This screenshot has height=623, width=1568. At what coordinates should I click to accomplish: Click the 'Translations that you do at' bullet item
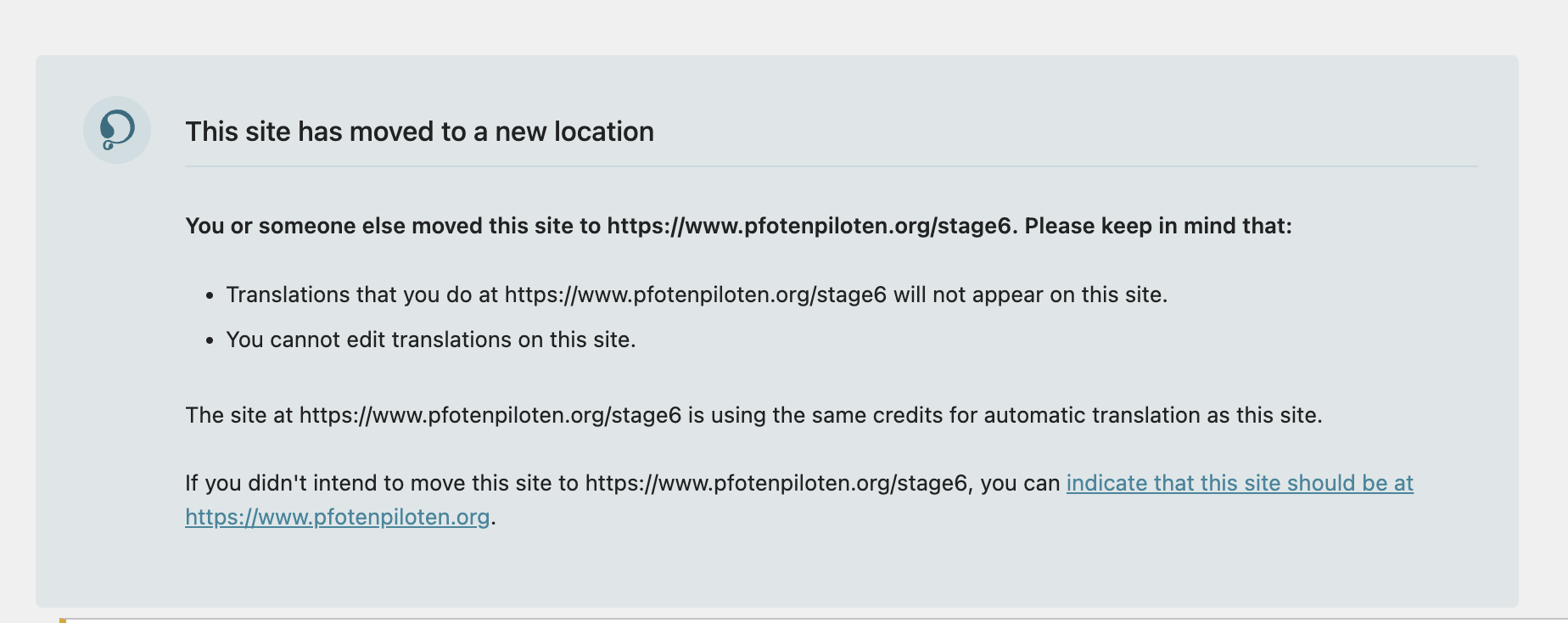697,295
